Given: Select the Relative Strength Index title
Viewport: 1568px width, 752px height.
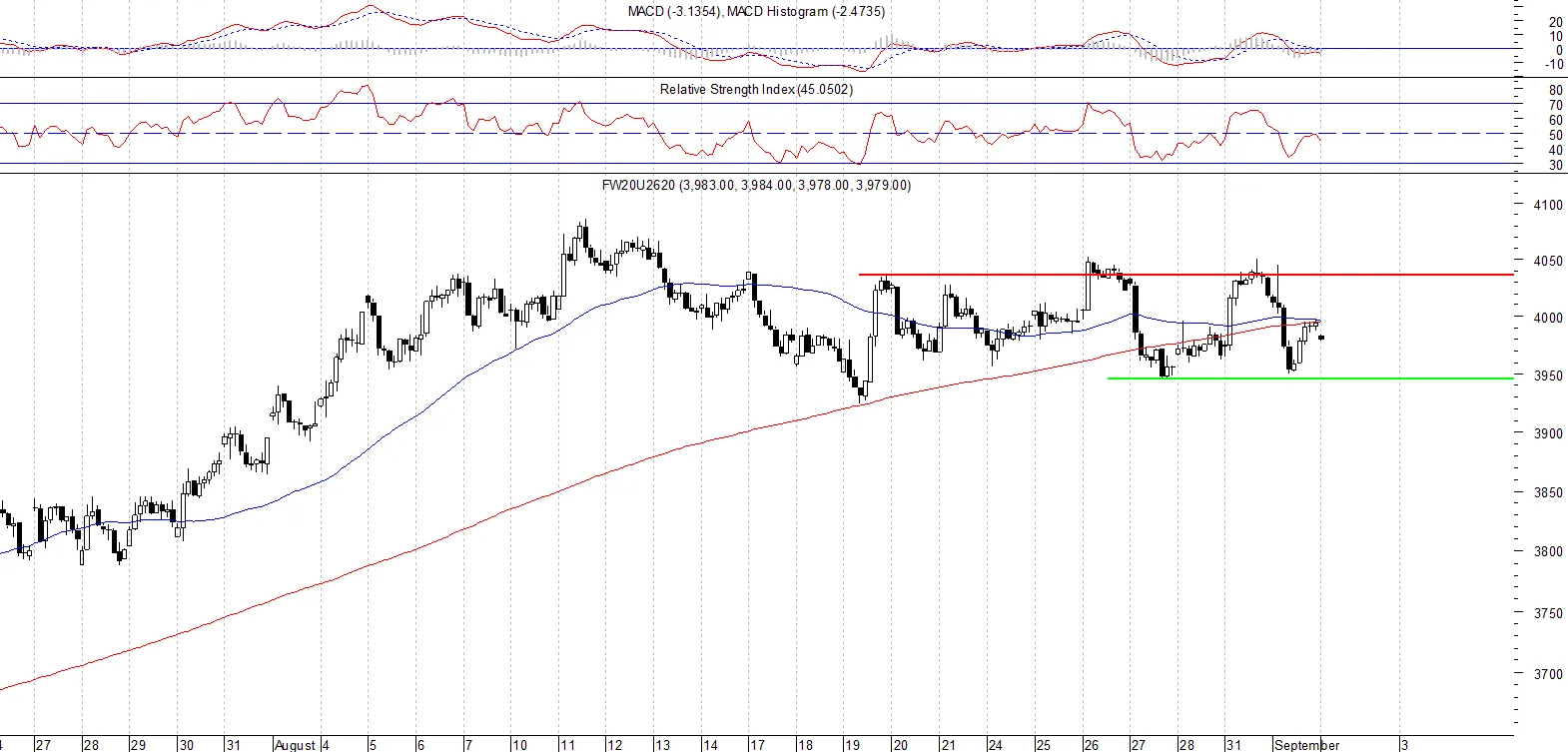Looking at the screenshot, I should (756, 89).
